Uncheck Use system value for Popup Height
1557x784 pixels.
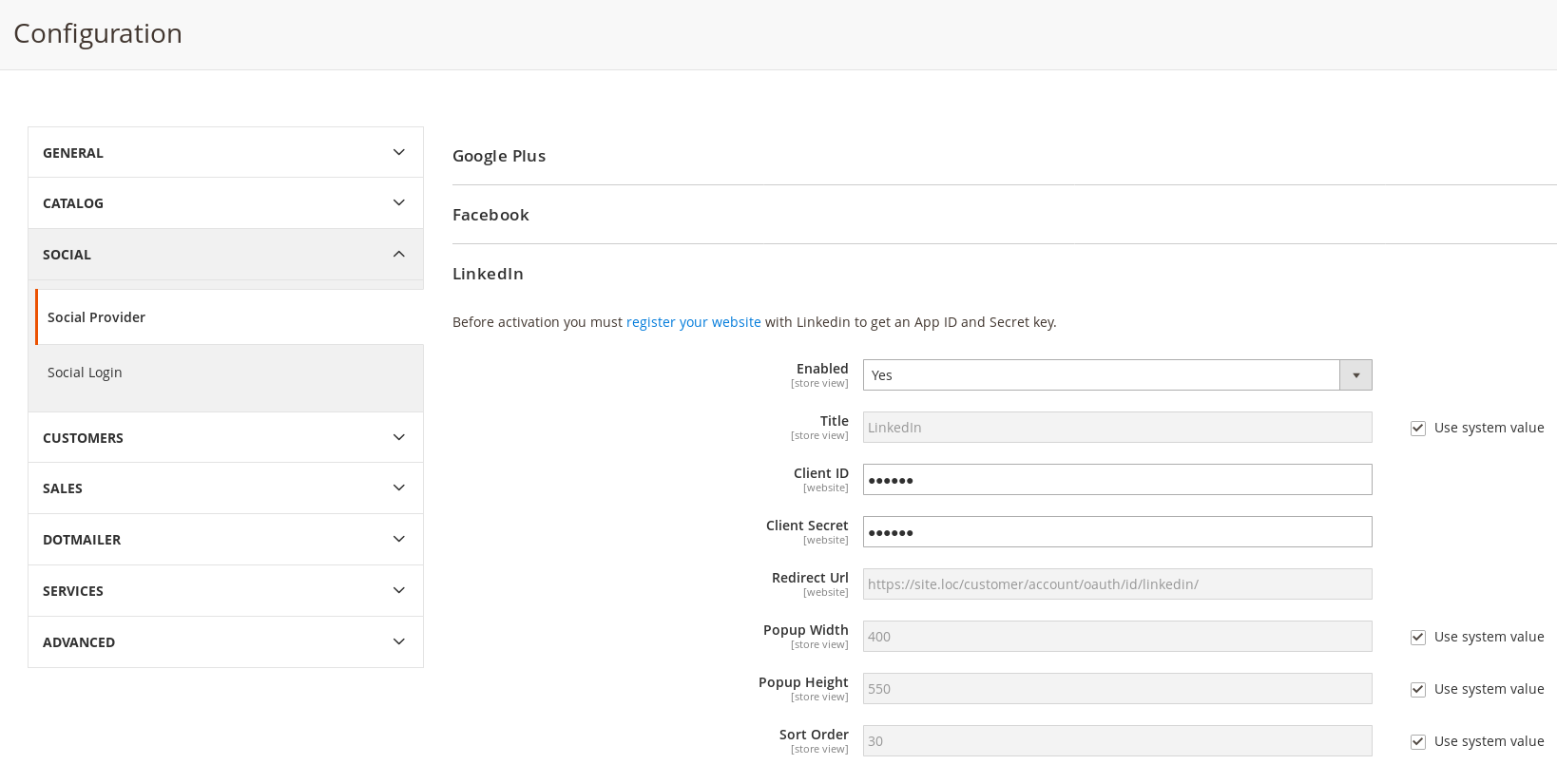pyautogui.click(x=1418, y=690)
